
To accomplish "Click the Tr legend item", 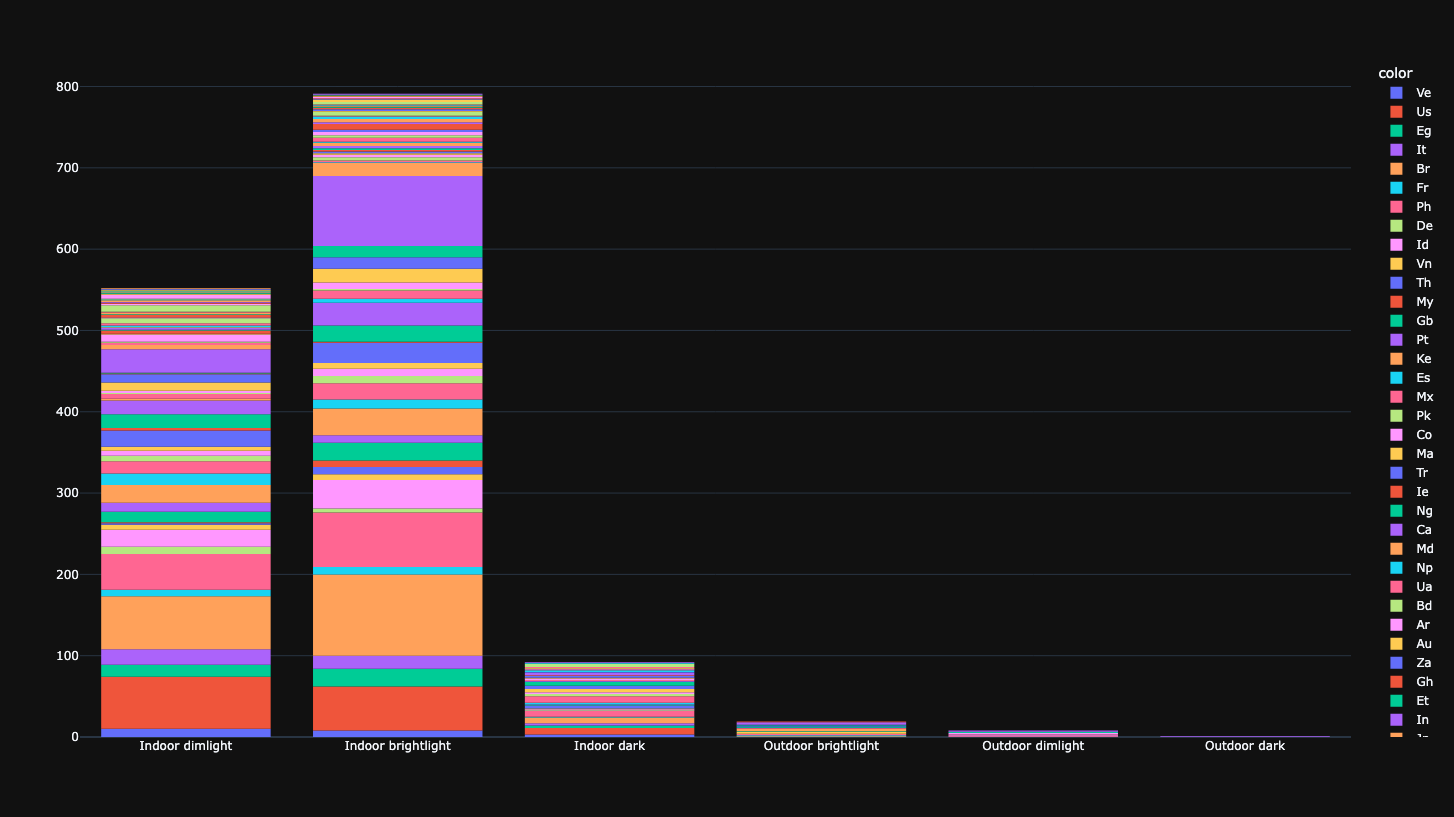I will [x=1411, y=473].
